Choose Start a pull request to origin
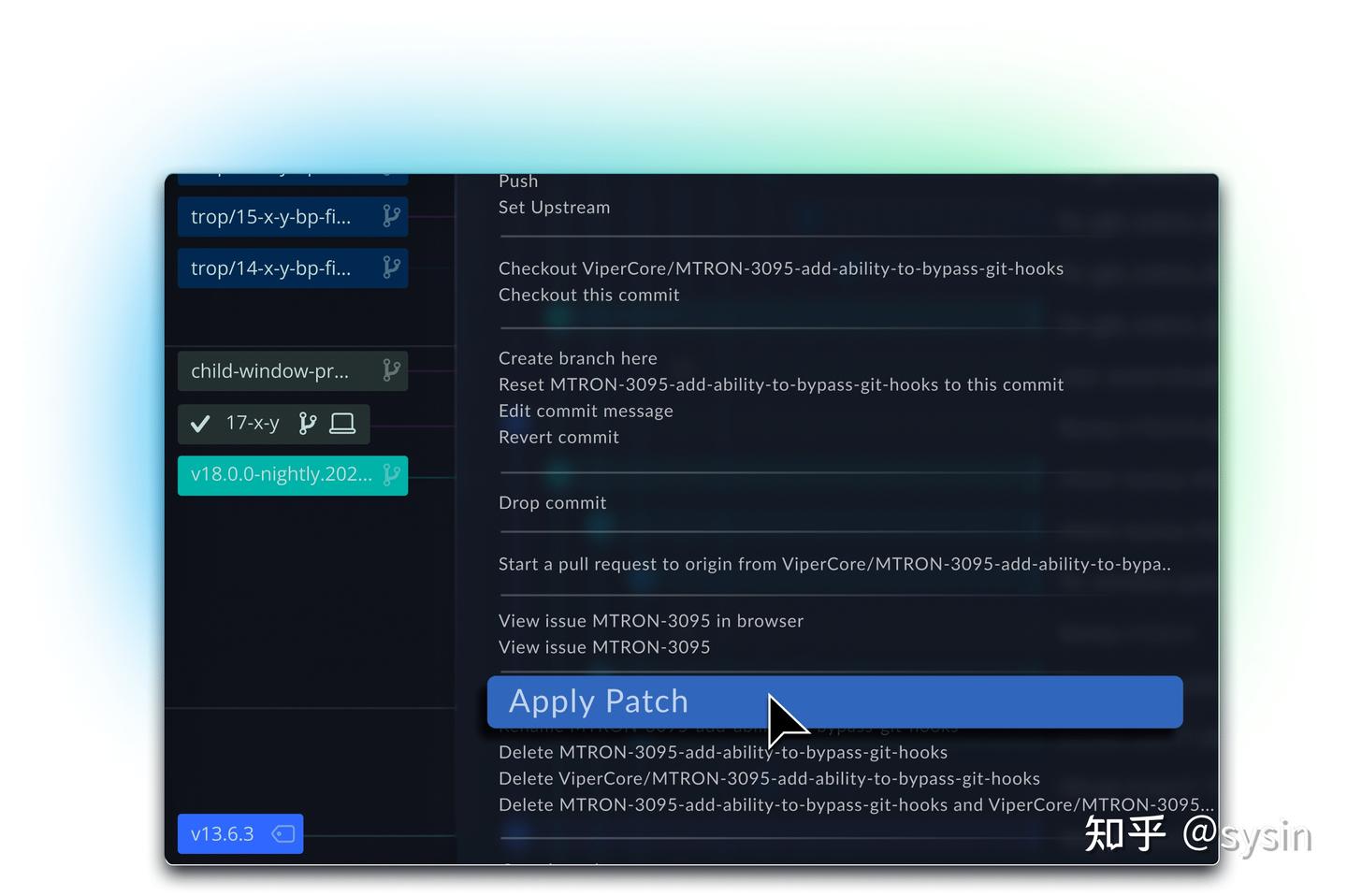The height and width of the screenshot is (896, 1347). point(834,564)
